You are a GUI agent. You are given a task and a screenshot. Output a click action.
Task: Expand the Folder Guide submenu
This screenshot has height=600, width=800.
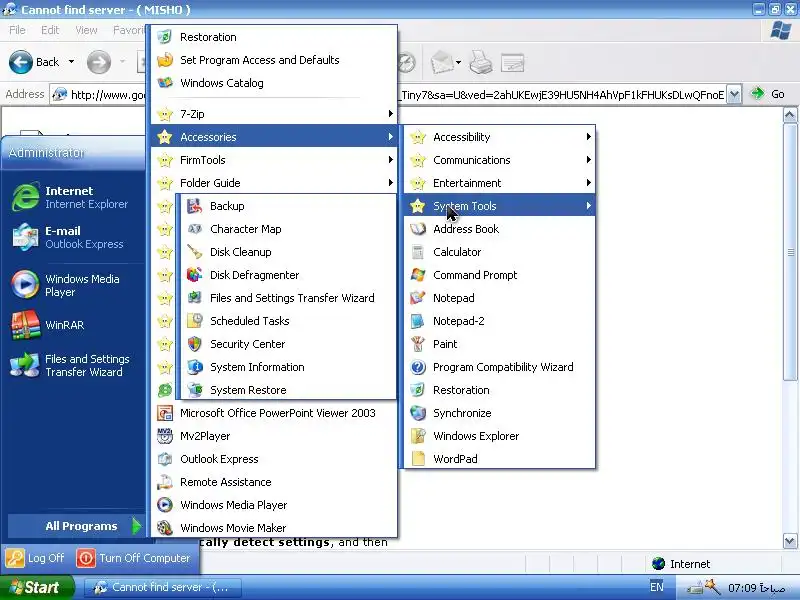click(x=274, y=183)
